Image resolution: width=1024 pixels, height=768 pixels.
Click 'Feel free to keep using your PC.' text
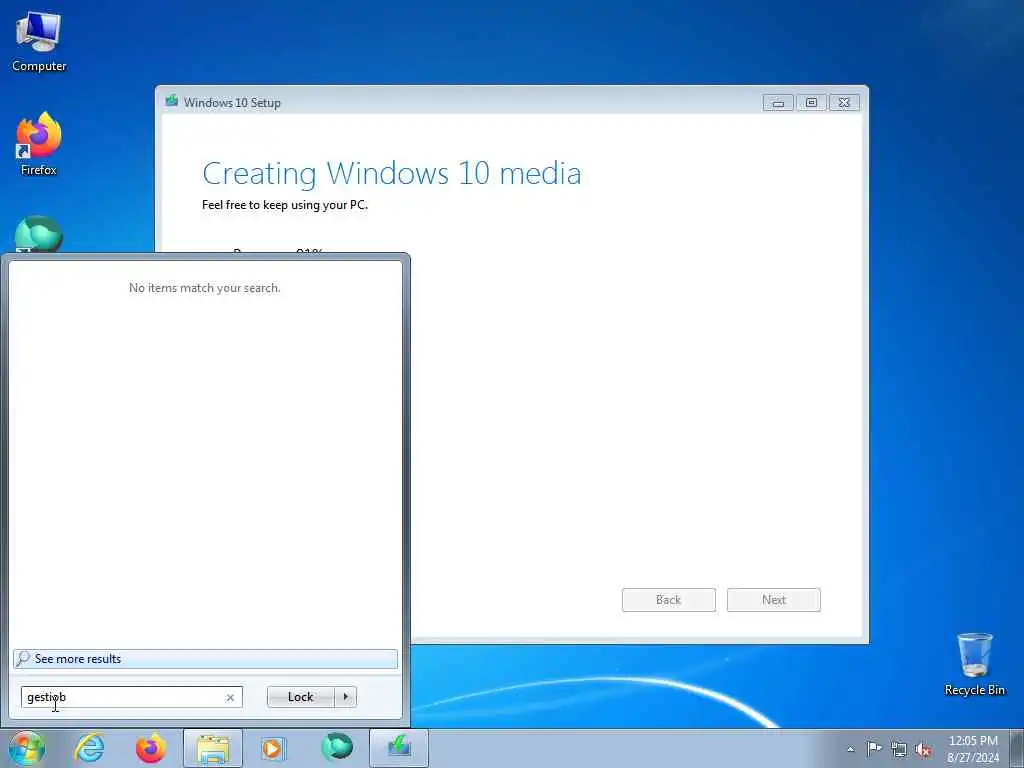pos(285,205)
